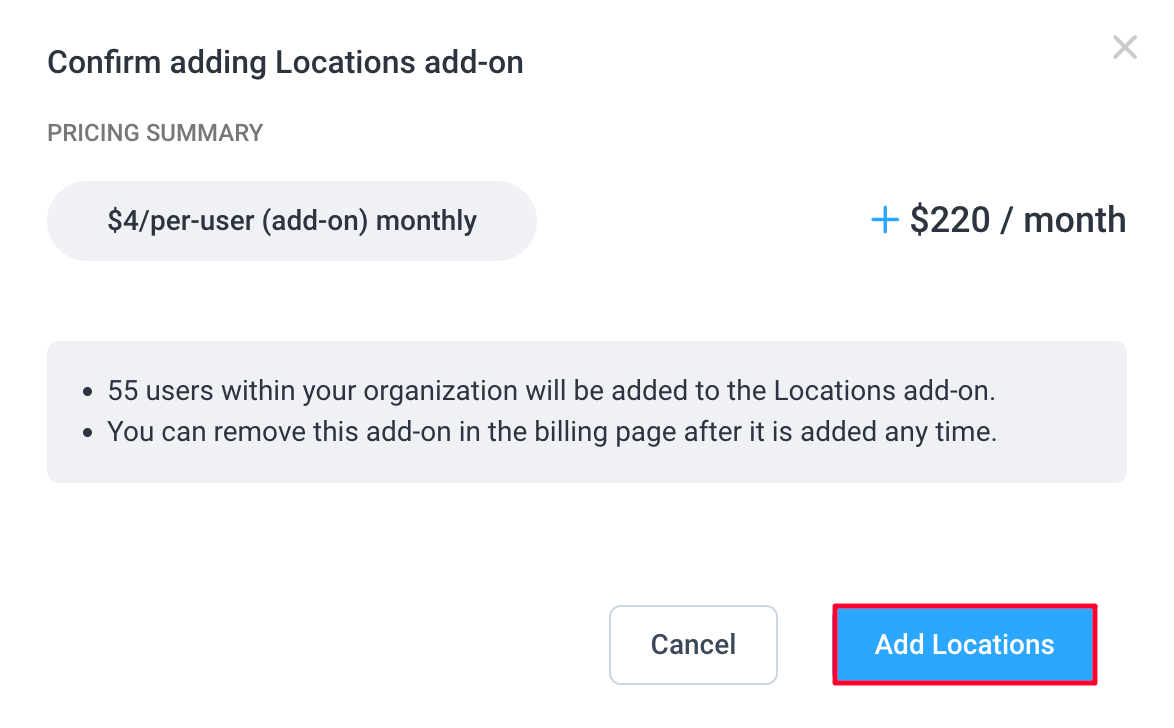Click the PRICING SUMMARY label

(155, 133)
